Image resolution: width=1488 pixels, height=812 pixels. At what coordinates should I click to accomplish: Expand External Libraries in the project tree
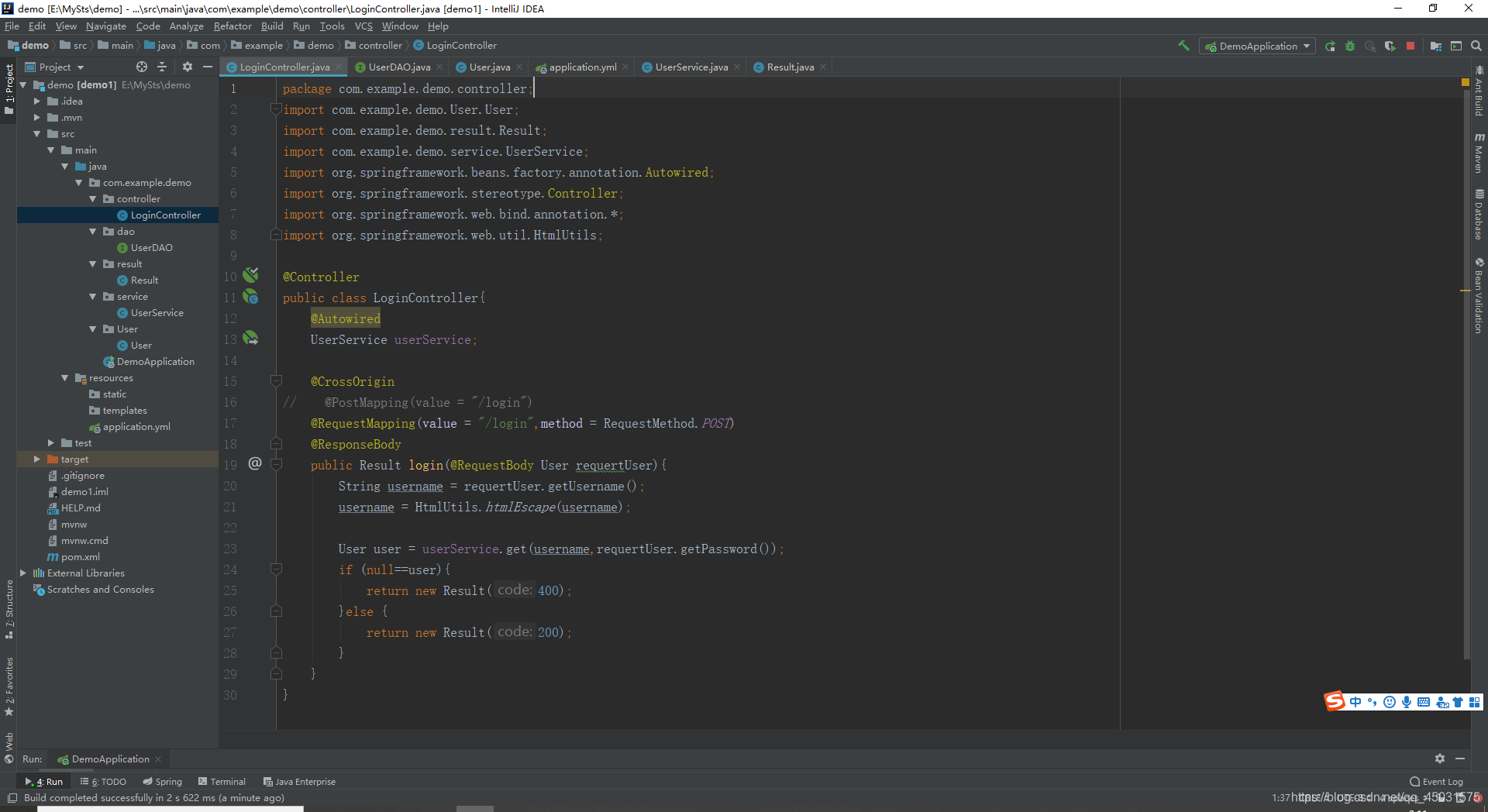22,573
